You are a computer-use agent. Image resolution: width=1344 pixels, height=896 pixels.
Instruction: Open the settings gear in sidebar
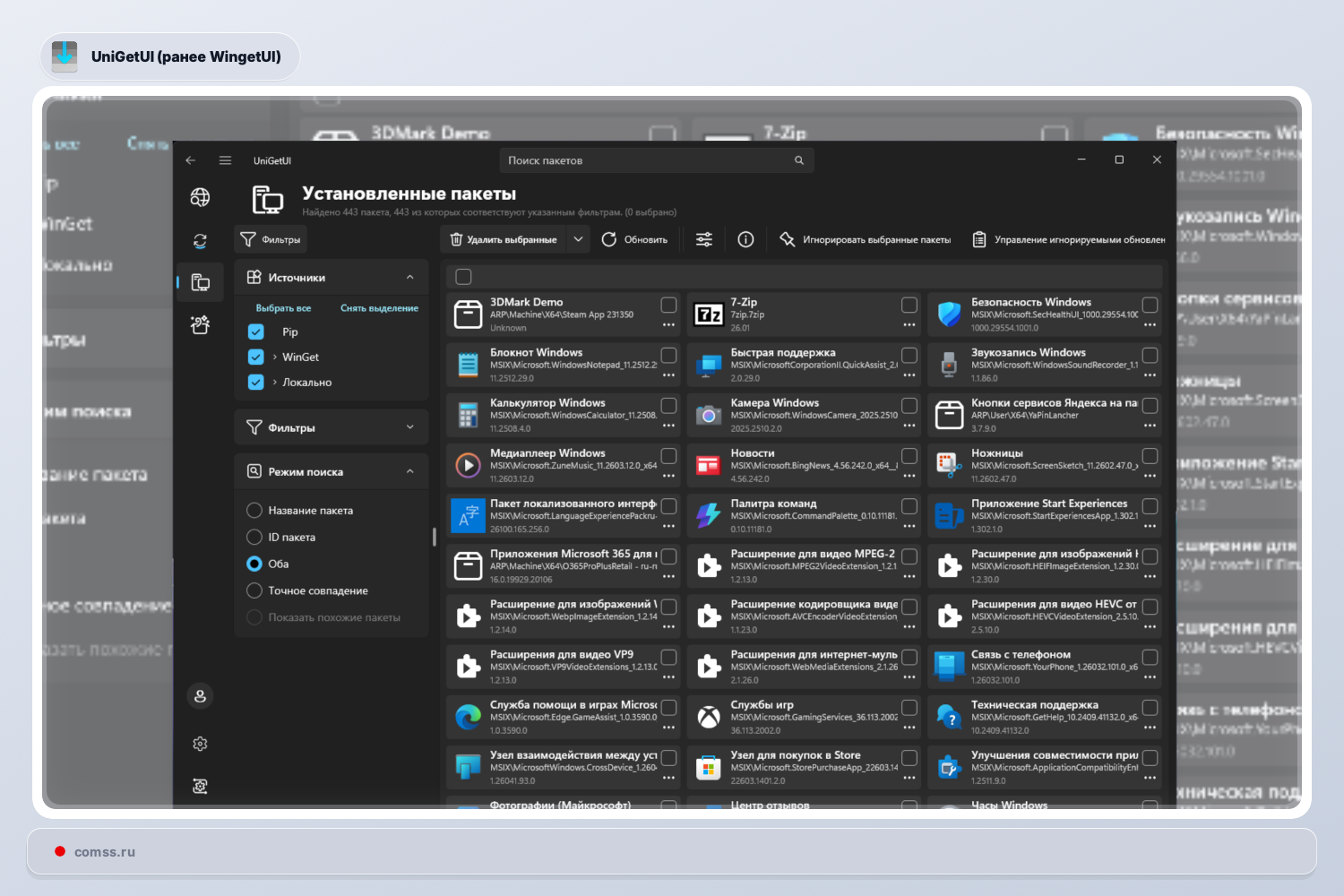point(200,744)
